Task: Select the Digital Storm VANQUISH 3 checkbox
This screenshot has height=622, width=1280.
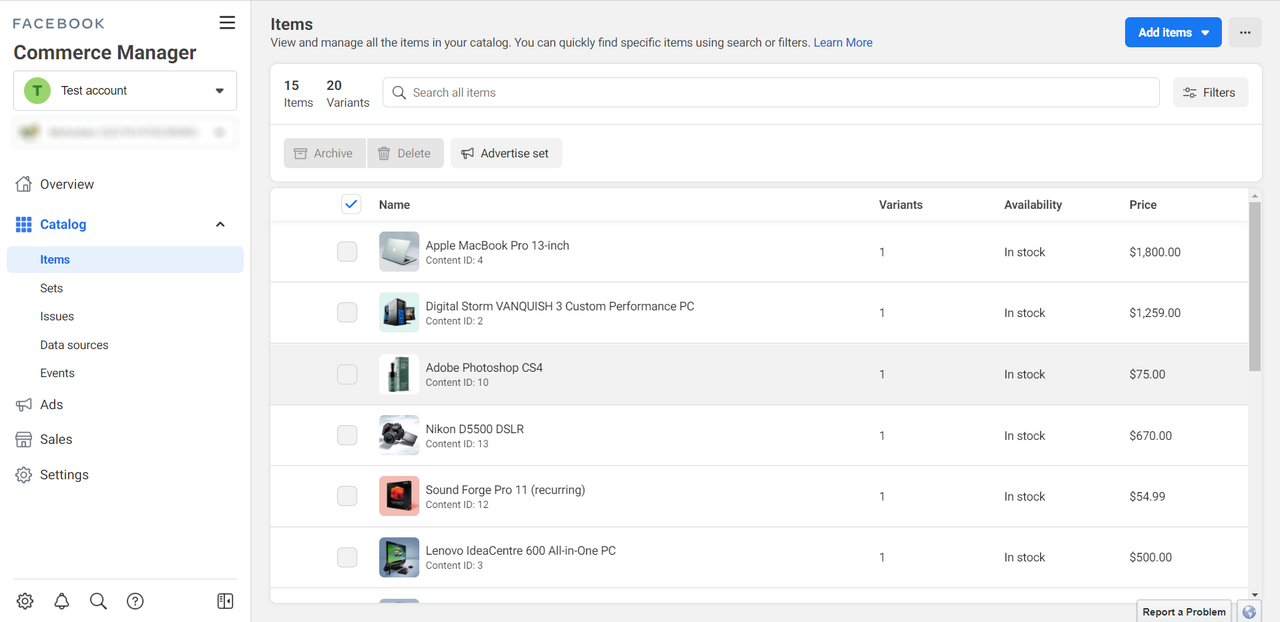Action: click(347, 313)
